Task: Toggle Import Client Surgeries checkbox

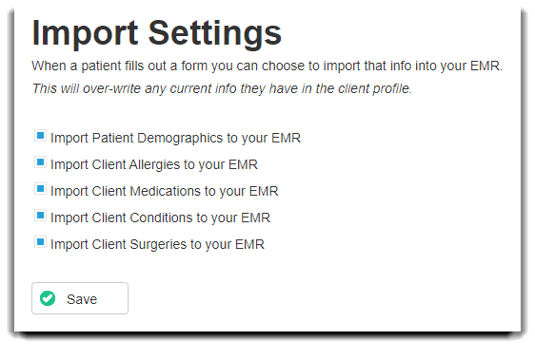Action: [40, 242]
